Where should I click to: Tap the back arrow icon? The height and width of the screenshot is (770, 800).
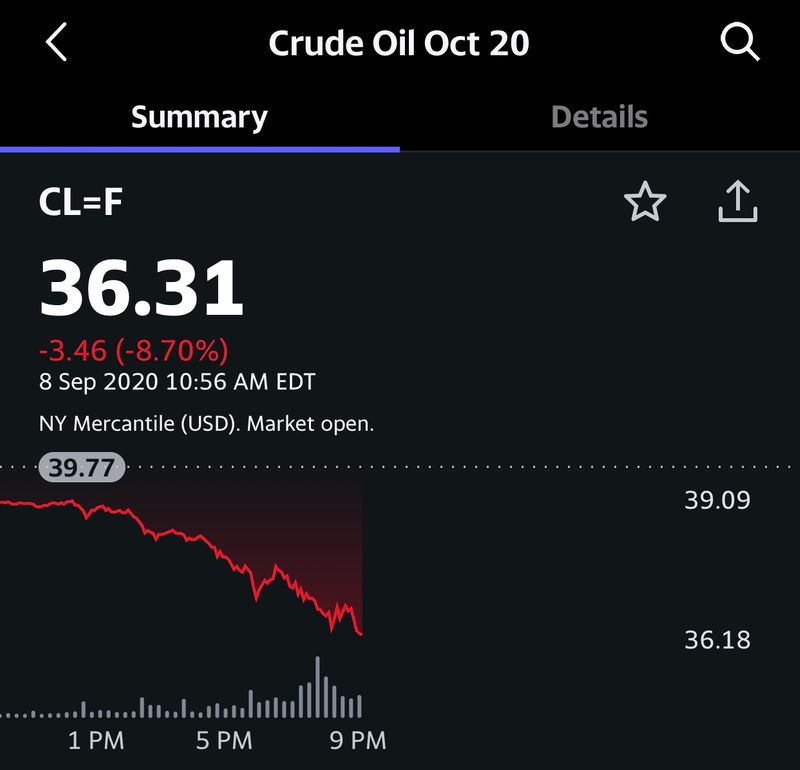pyautogui.click(x=56, y=42)
